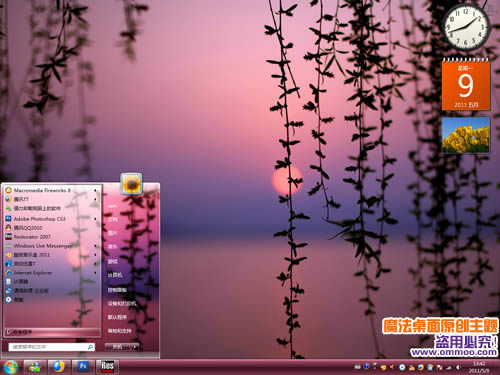The height and width of the screenshot is (375, 500).
Task: Click the green people icon on the taskbar
Action: [x=35, y=367]
